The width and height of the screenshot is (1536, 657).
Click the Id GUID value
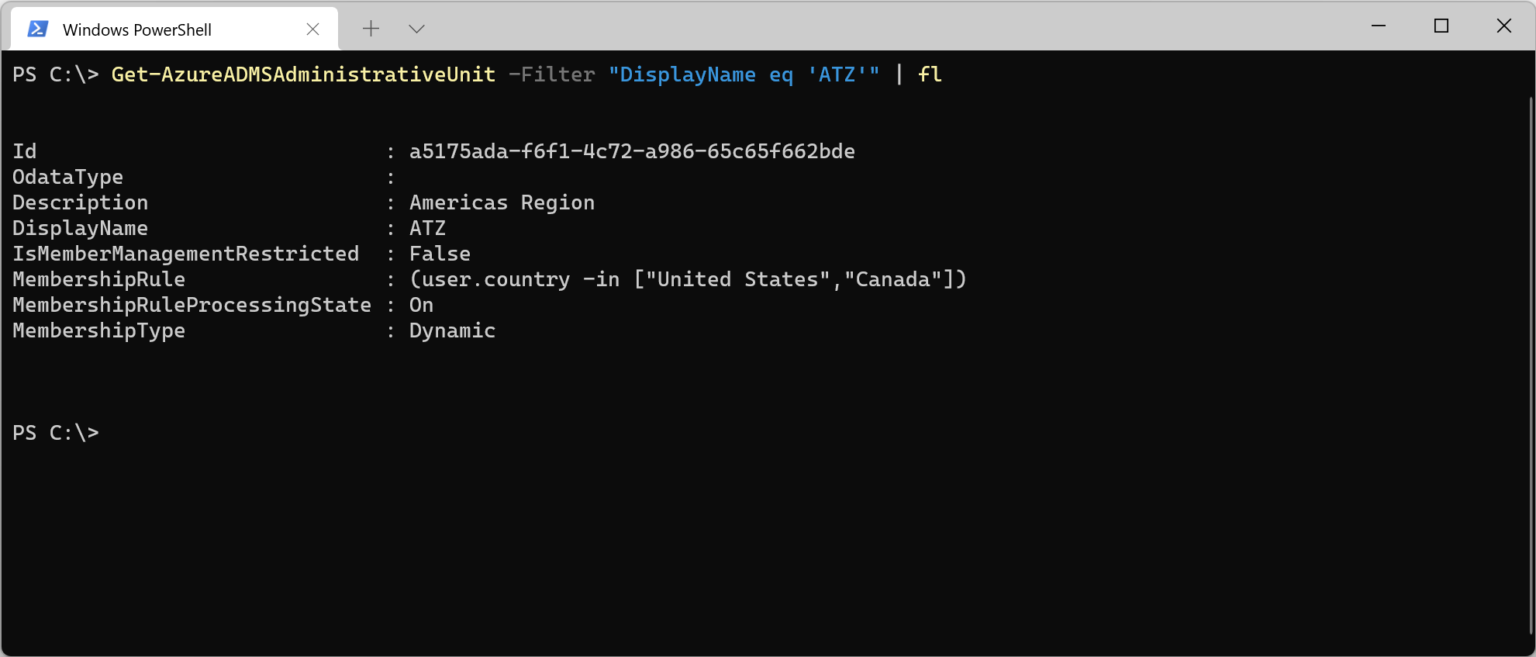pyautogui.click(x=632, y=152)
